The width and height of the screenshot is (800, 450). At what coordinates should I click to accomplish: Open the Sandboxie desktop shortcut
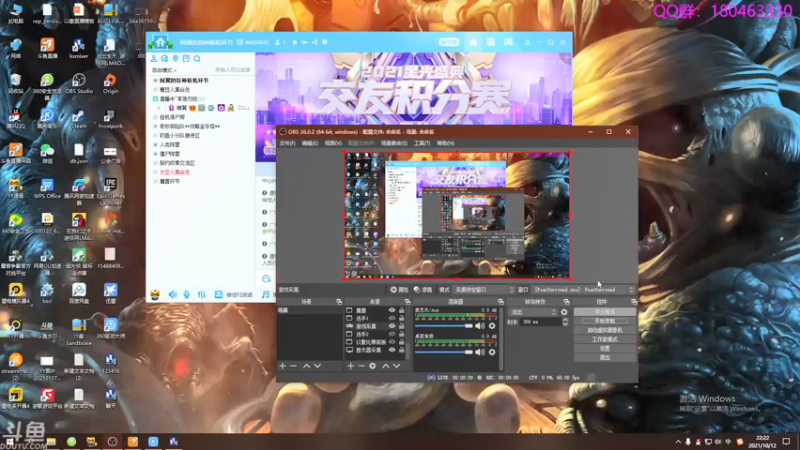pos(79,332)
